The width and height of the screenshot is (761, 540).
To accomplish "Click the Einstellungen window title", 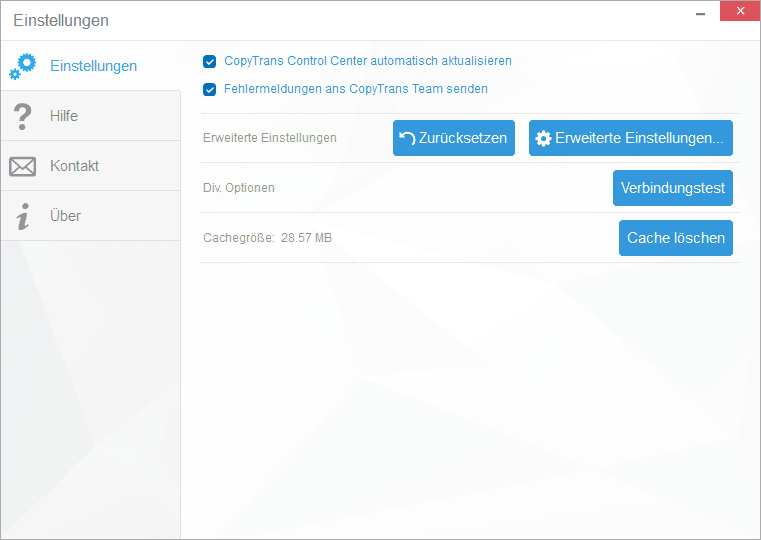I will click(61, 20).
